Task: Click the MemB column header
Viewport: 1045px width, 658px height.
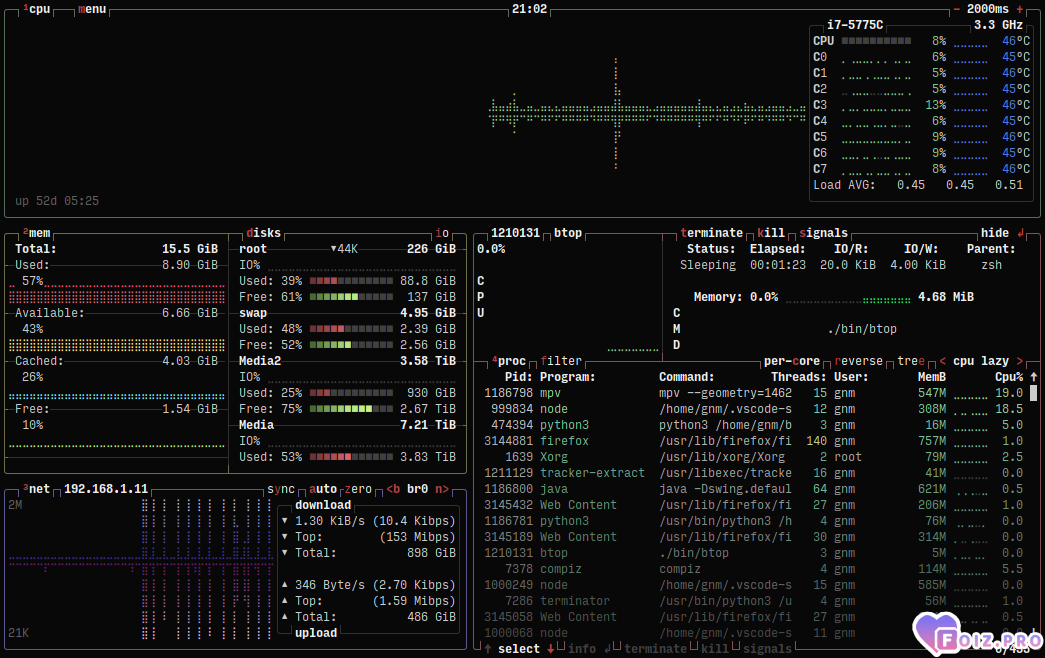Action: pyautogui.click(x=932, y=377)
